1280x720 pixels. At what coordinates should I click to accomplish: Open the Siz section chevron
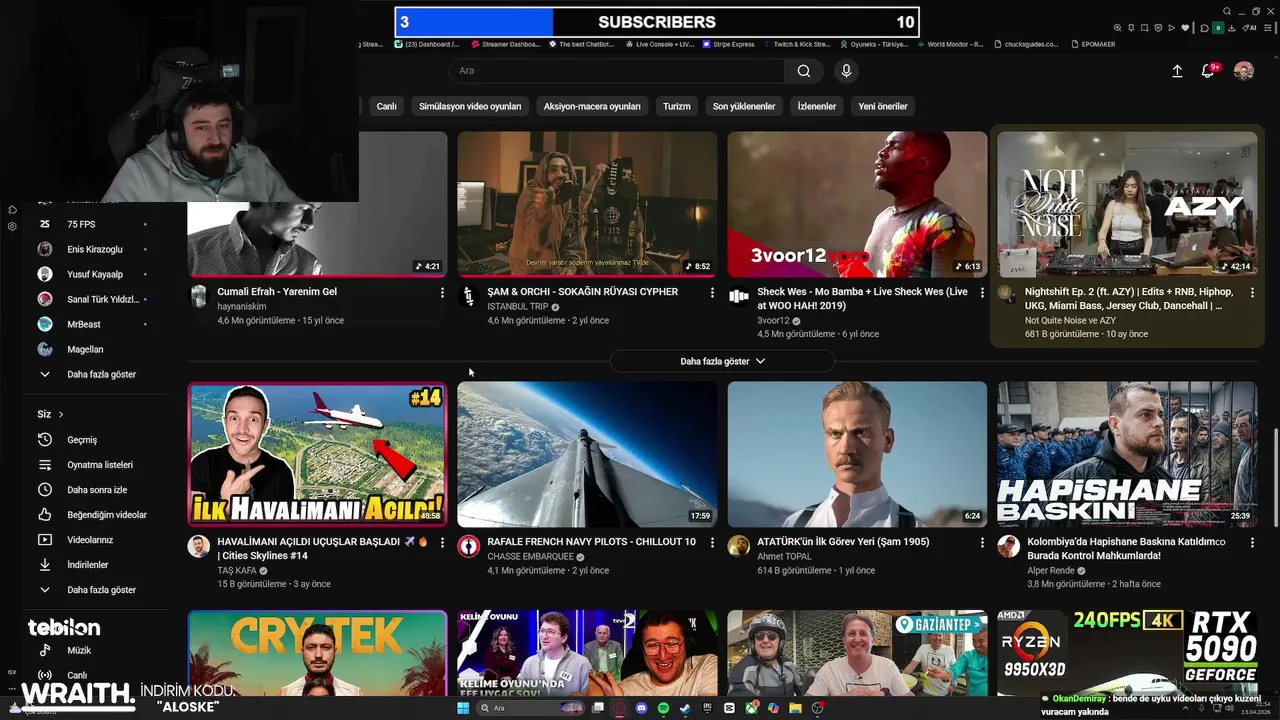61,415
